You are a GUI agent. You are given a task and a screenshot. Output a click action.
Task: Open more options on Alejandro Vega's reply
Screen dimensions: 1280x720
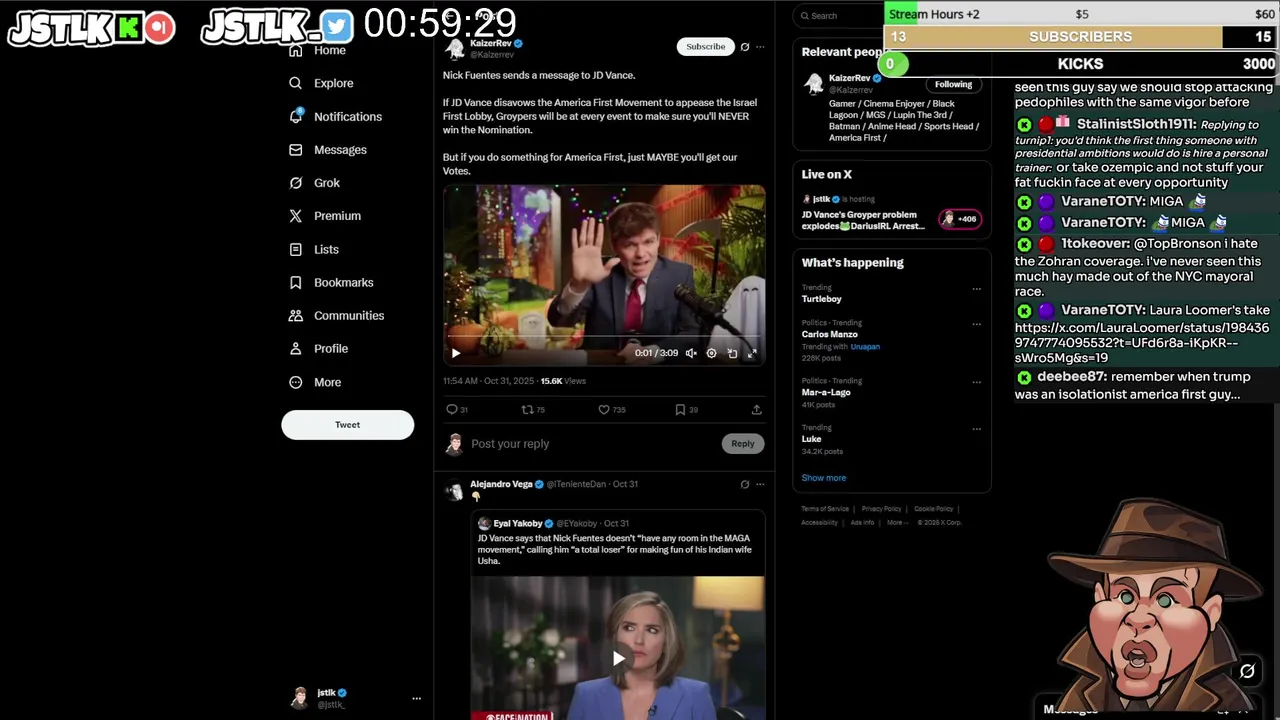[x=760, y=484]
